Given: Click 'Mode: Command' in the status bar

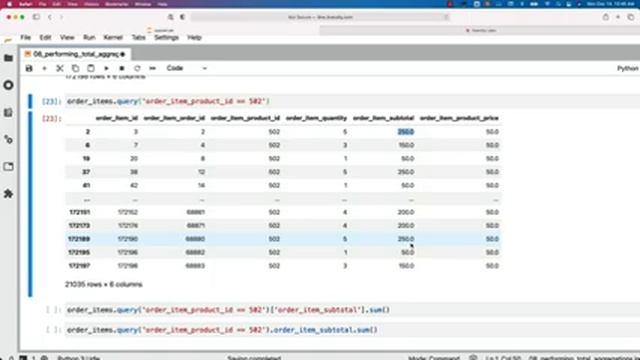Looking at the screenshot, I should click(x=434, y=358).
